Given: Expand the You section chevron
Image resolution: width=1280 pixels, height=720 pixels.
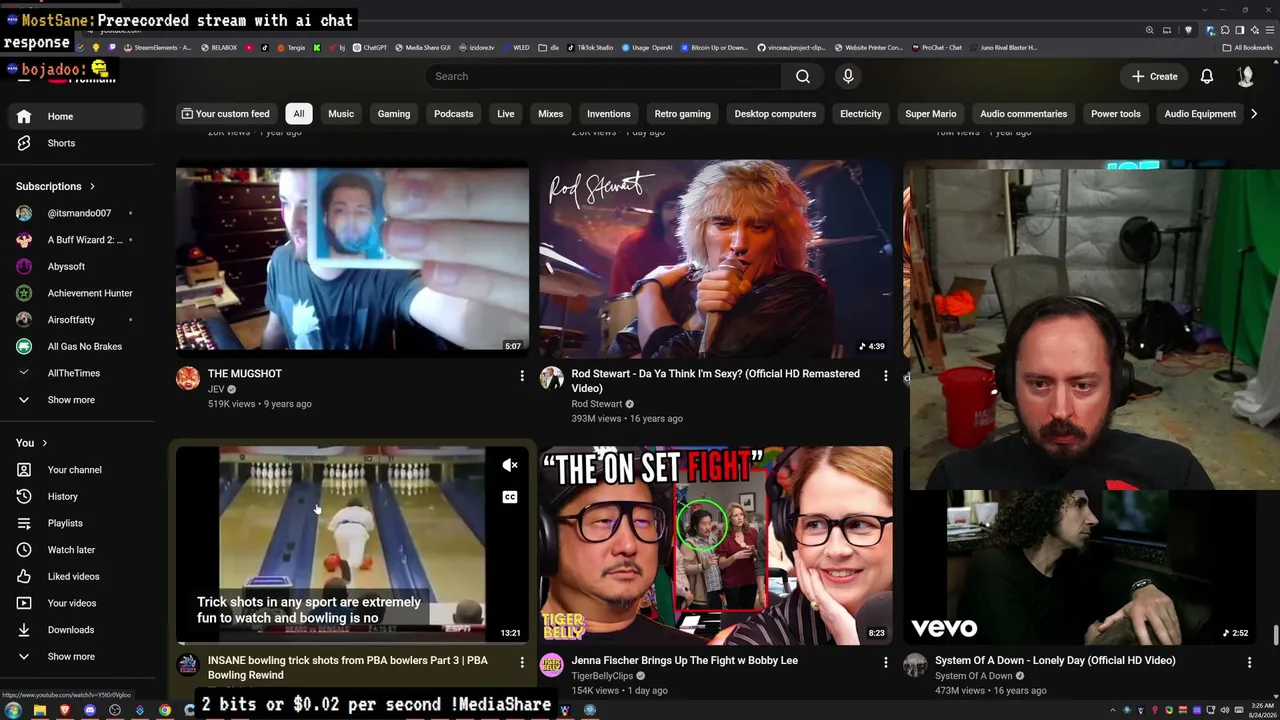Looking at the screenshot, I should pos(44,443).
